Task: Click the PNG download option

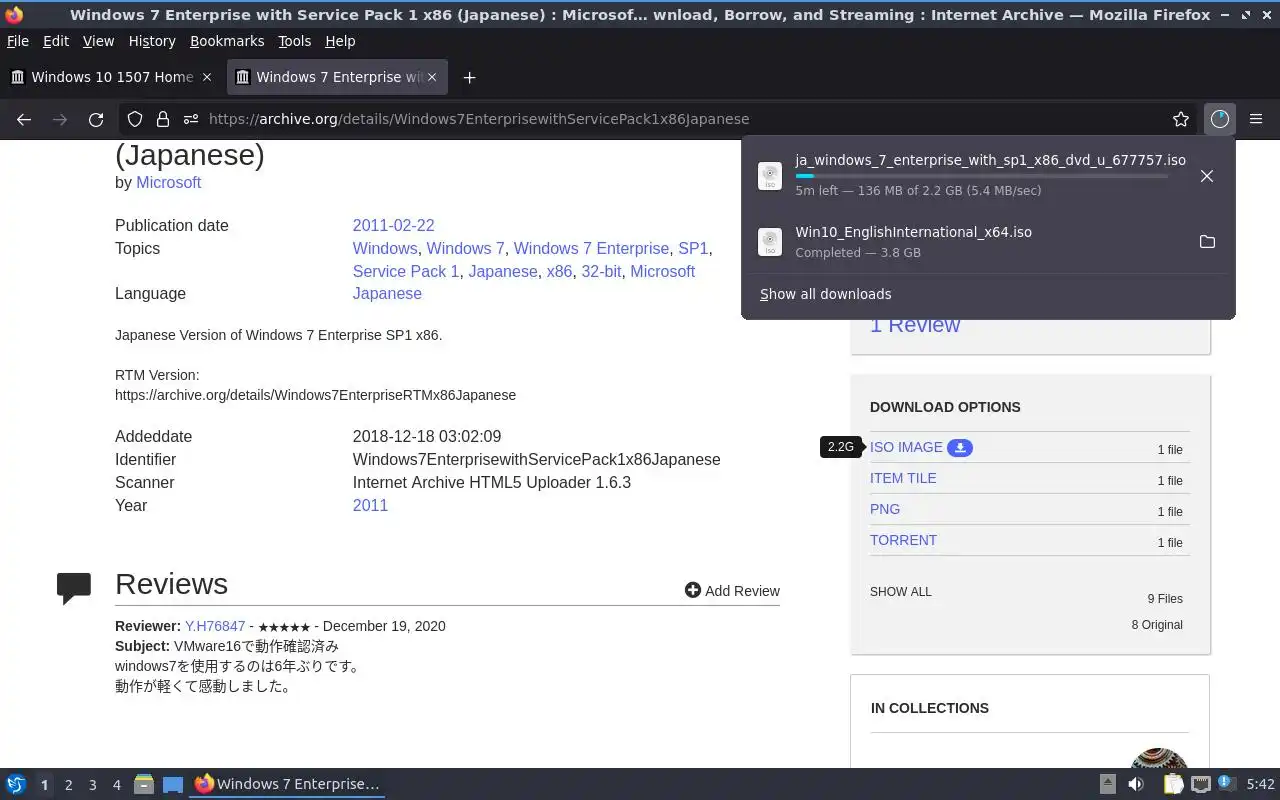Action: [885, 509]
